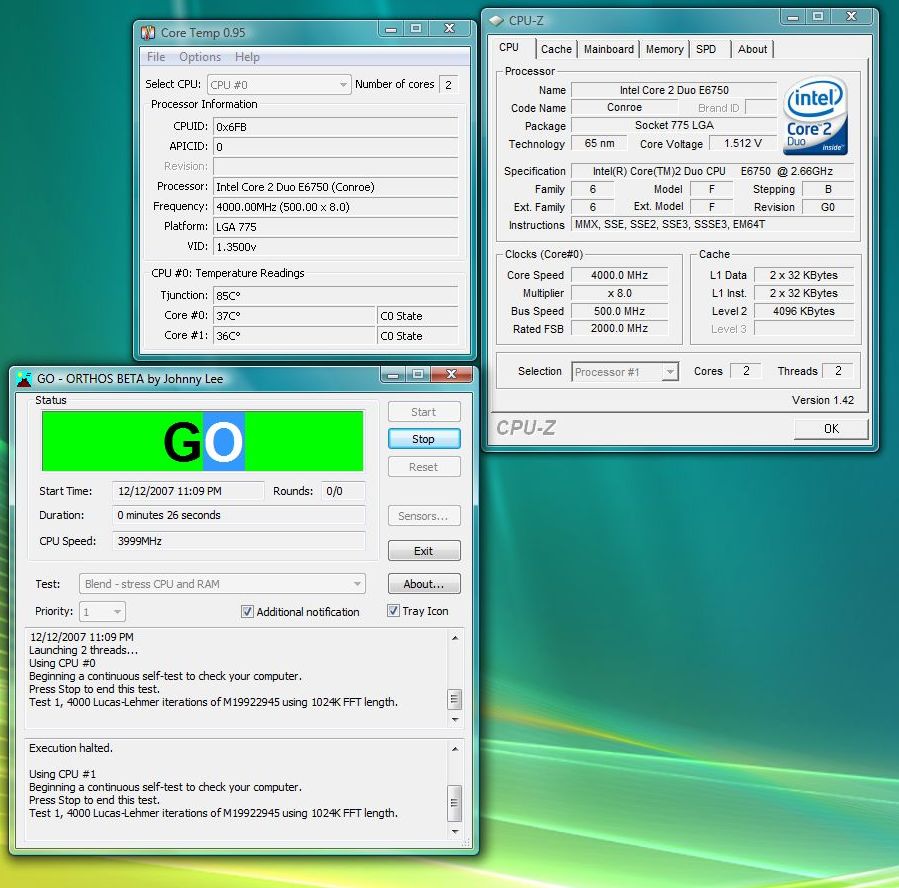Click the Reset button in ORTHOS
899x888 pixels.
[424, 467]
